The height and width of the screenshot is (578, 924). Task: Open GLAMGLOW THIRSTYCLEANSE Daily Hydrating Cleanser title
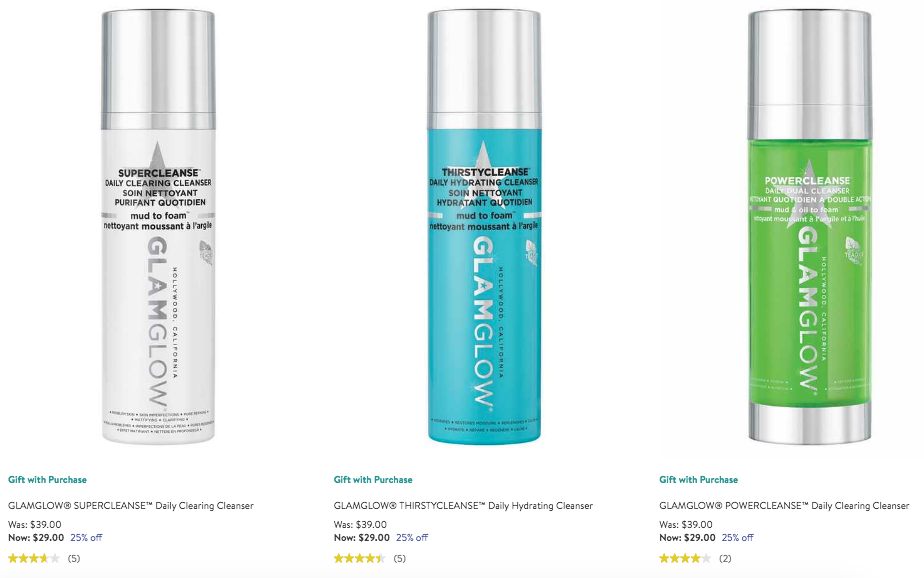pyautogui.click(x=463, y=506)
